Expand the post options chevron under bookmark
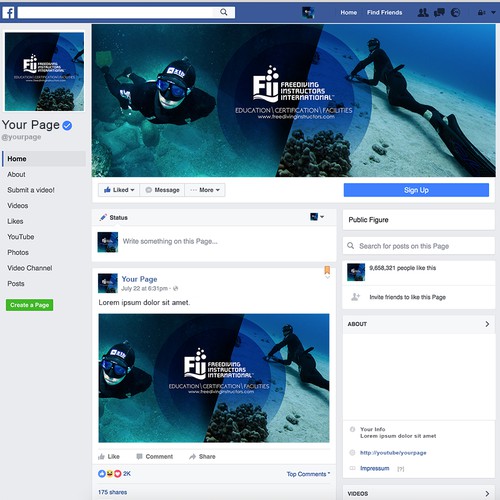 tap(327, 277)
